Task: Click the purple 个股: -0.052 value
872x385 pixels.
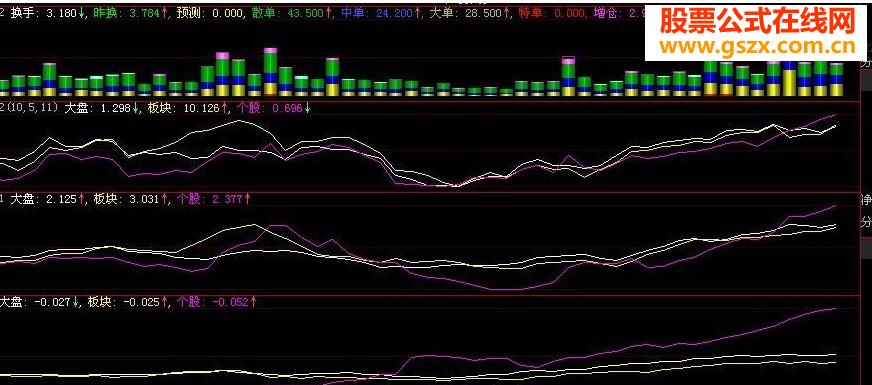Action: click(217, 302)
